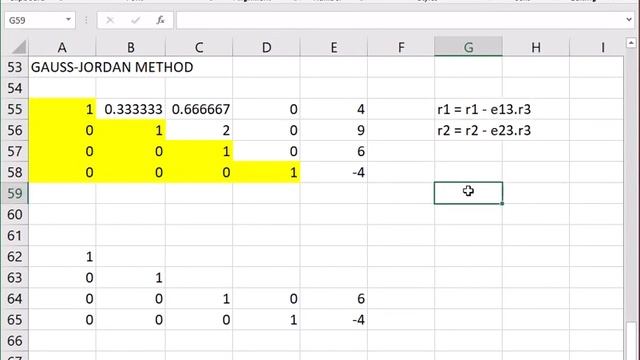Click yellow cell A55 showing 1

tap(62, 109)
